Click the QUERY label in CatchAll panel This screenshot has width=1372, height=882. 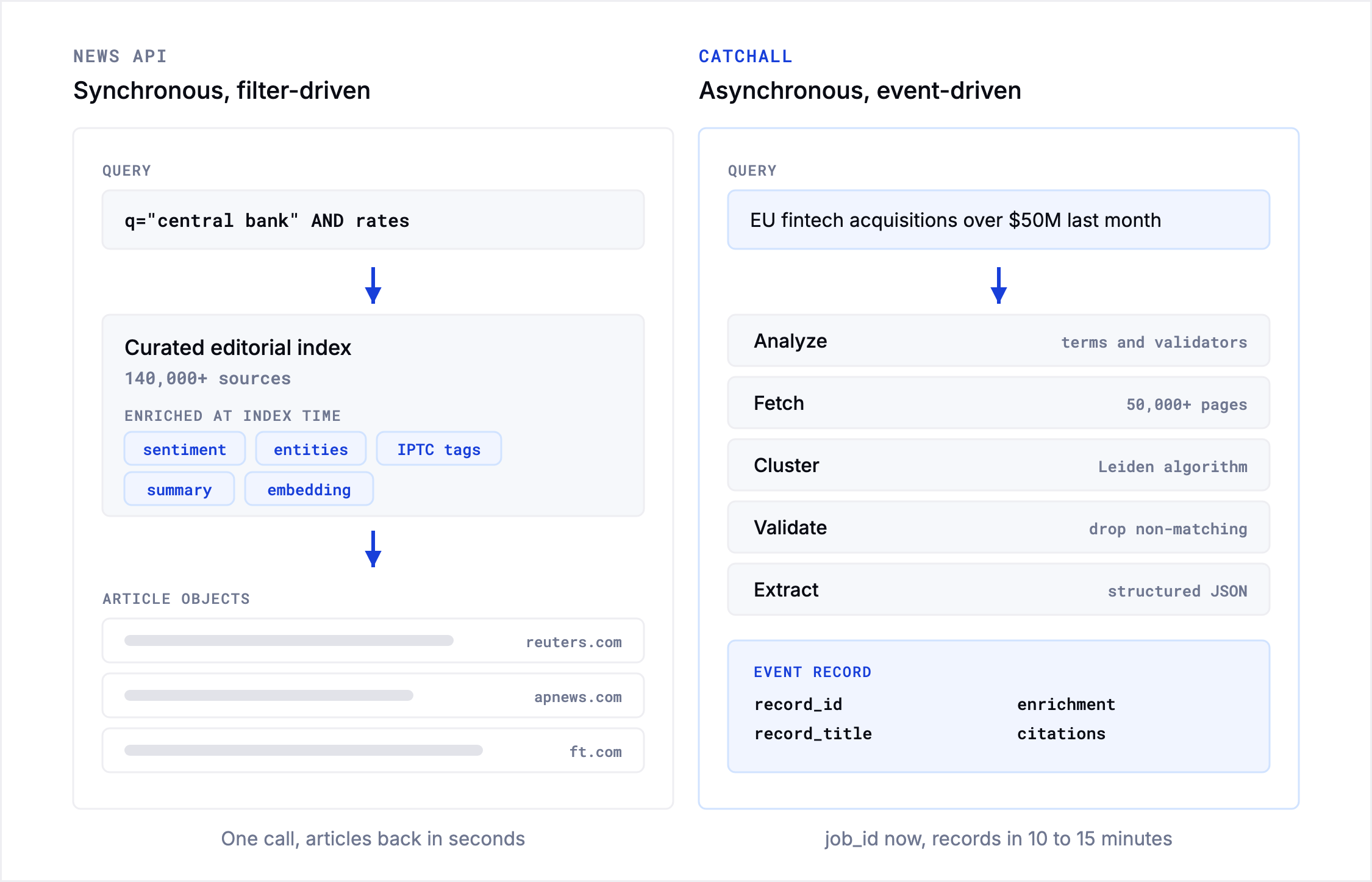click(x=752, y=171)
